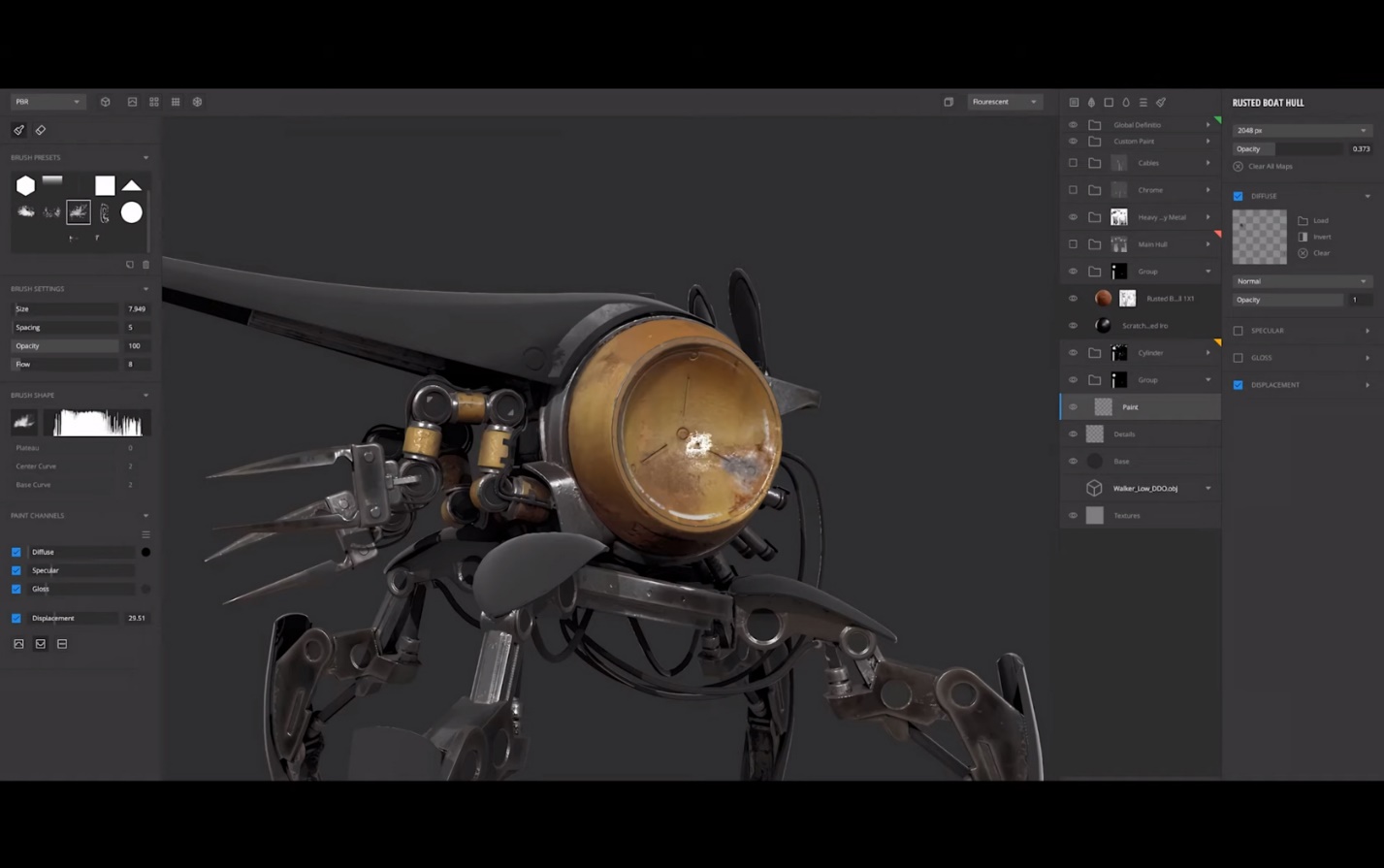Delete the selected brush preset with trash icon

[x=145, y=264]
